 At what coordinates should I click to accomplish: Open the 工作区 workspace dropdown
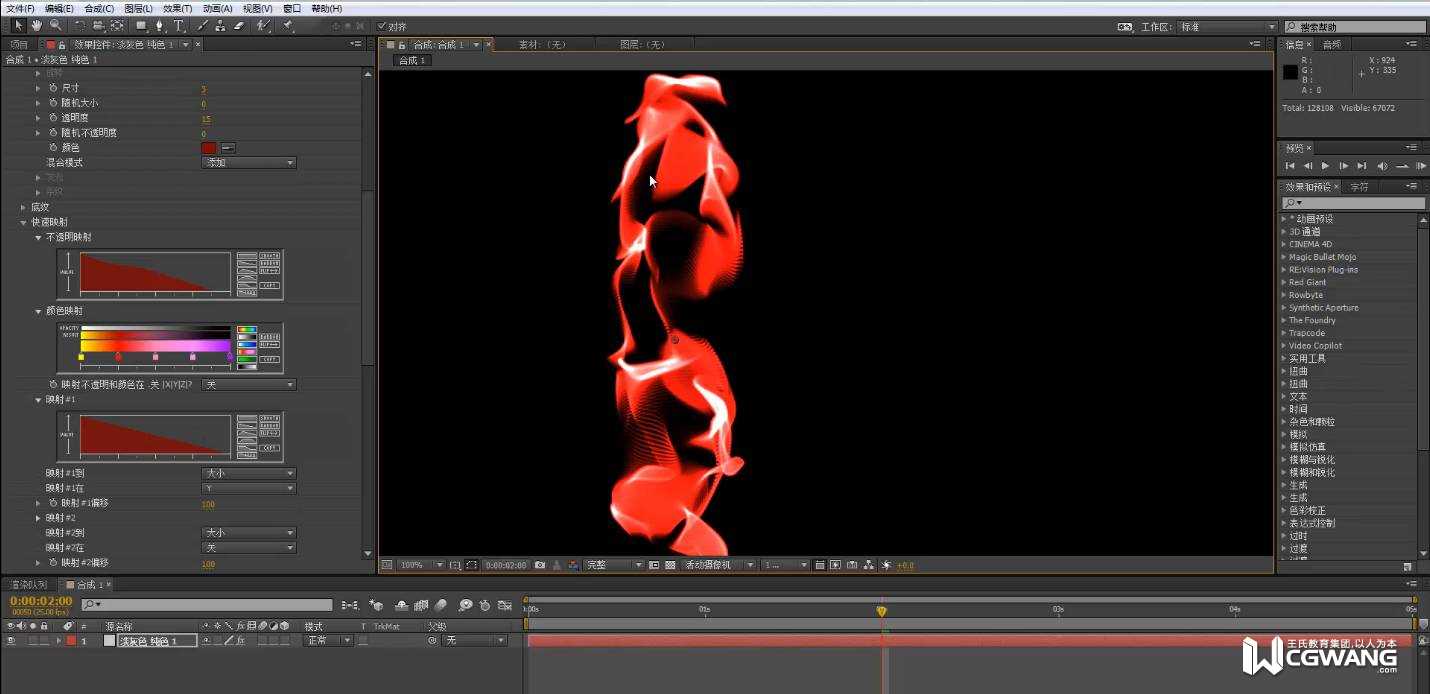coord(1227,27)
